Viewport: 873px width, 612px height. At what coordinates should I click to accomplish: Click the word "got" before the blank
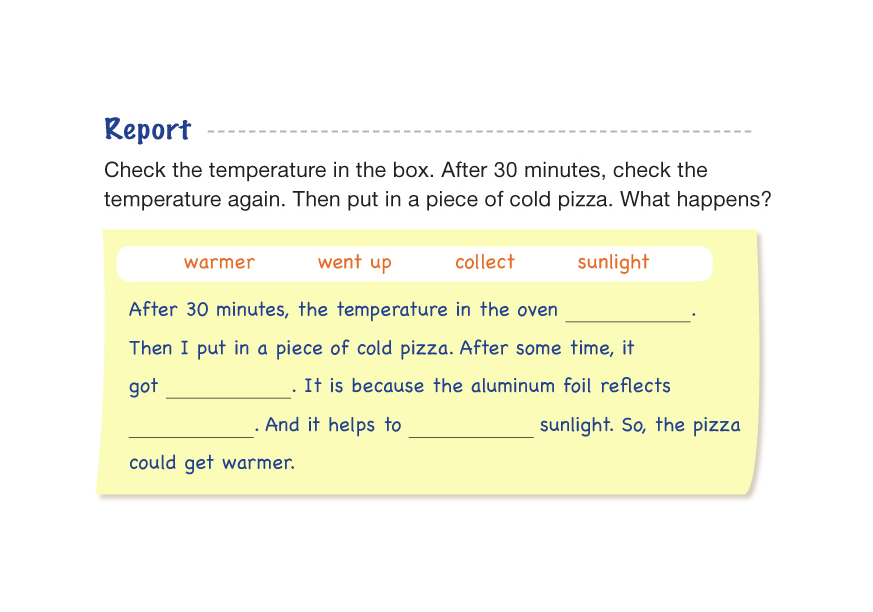144,387
